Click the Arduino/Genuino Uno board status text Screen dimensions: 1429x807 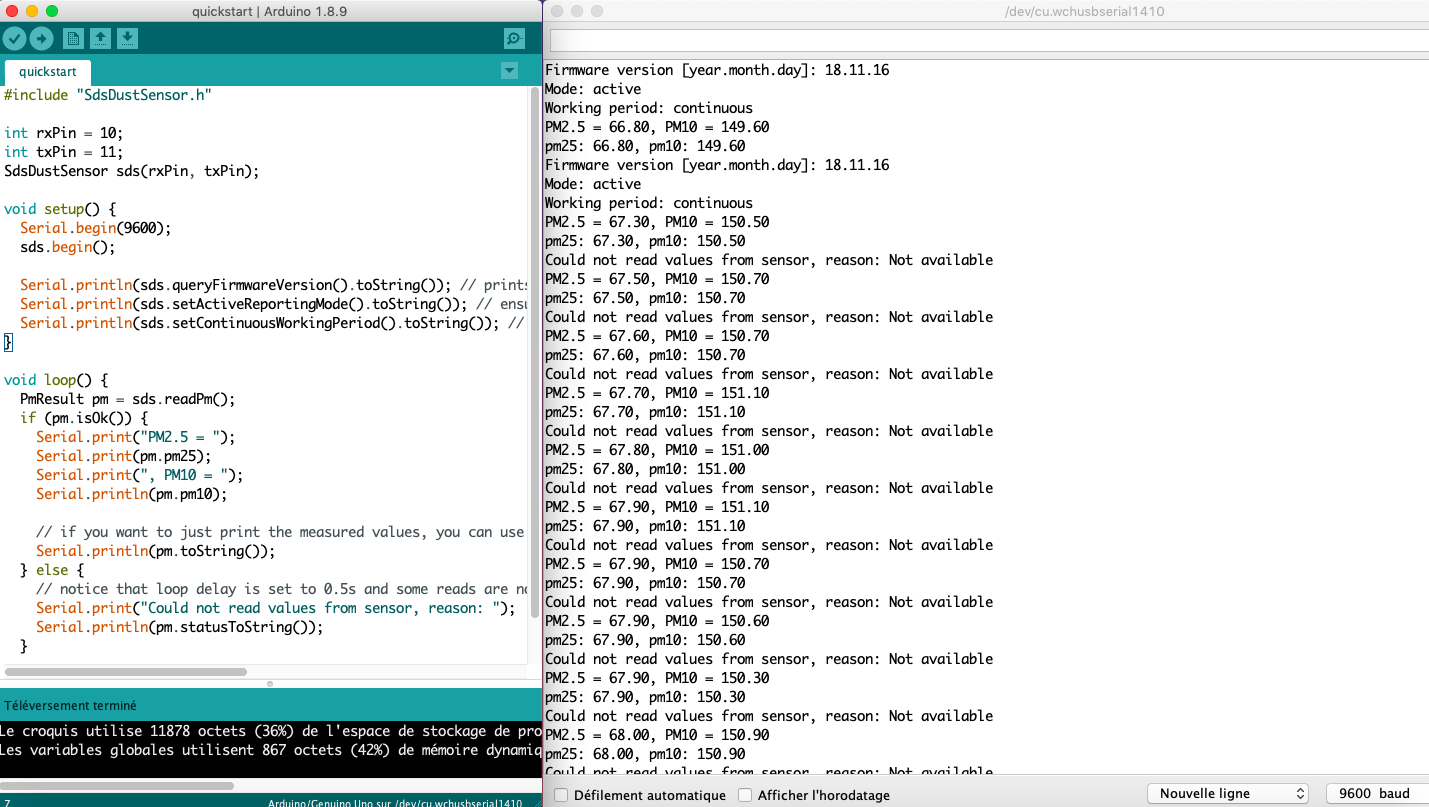tap(395, 803)
